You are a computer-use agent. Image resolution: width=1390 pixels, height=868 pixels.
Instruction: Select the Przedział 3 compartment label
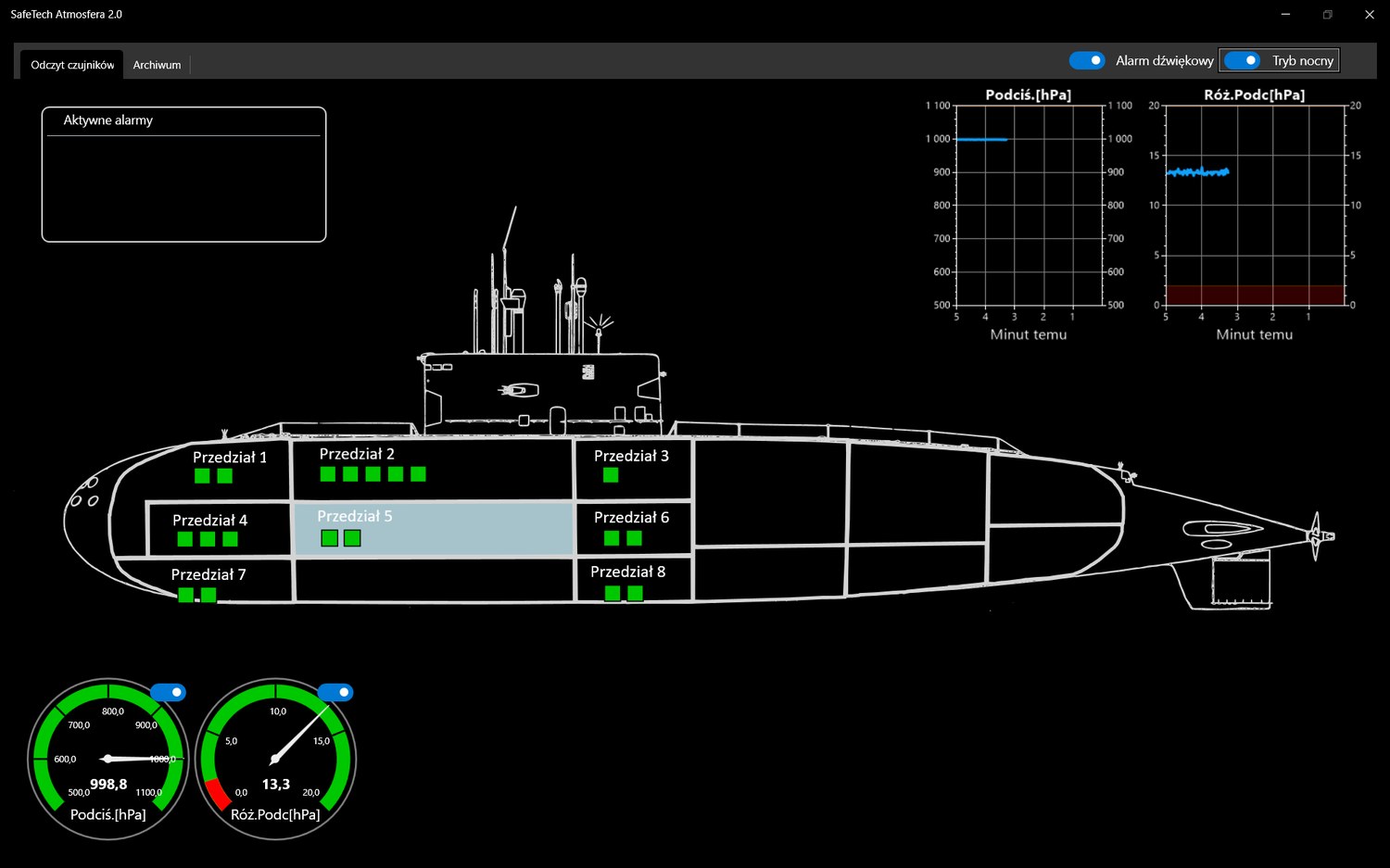point(631,456)
